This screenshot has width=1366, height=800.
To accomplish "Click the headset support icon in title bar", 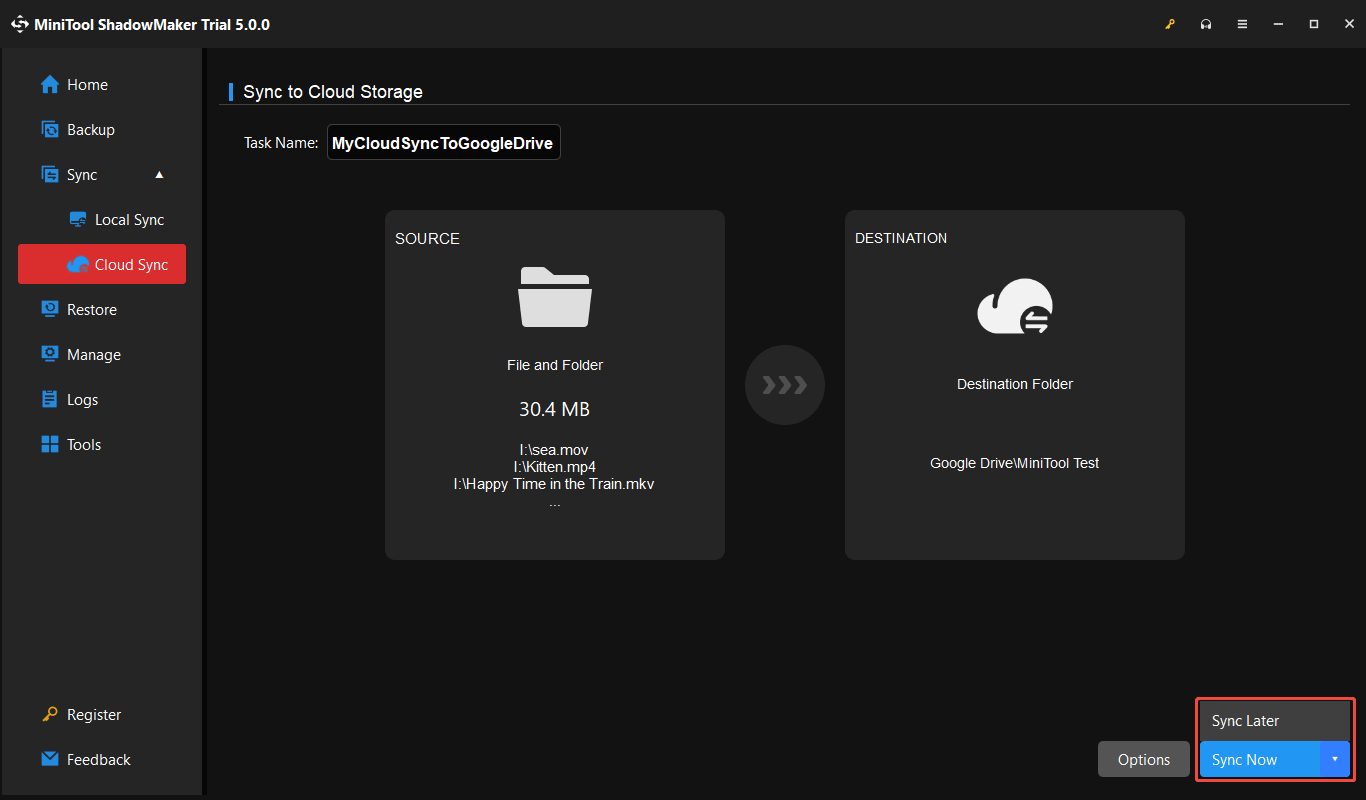I will [x=1207, y=24].
